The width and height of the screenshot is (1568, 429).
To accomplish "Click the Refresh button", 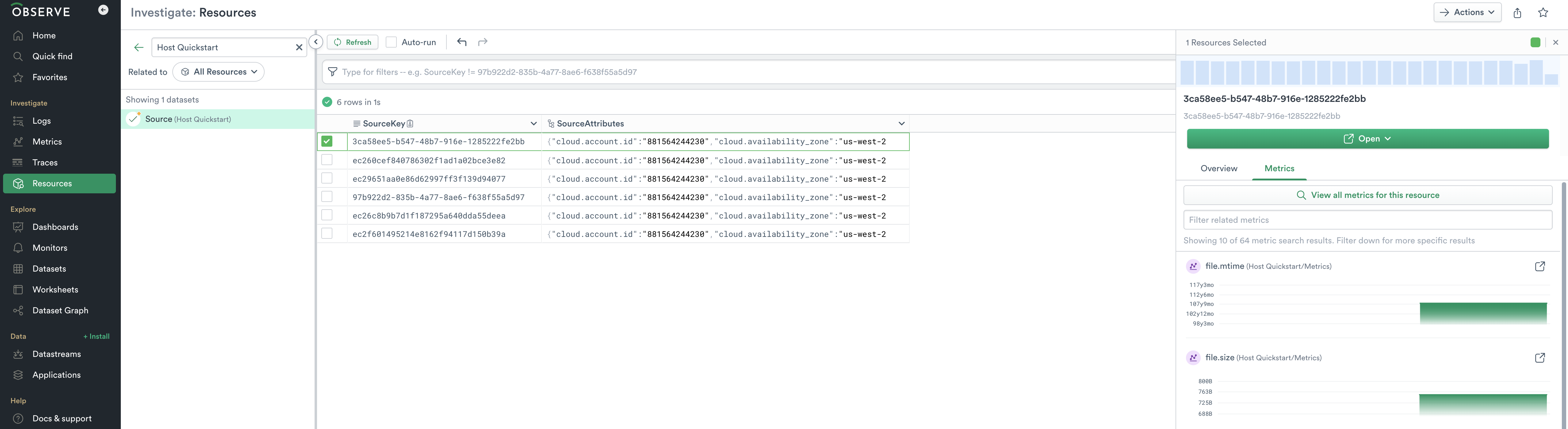I will coord(352,42).
